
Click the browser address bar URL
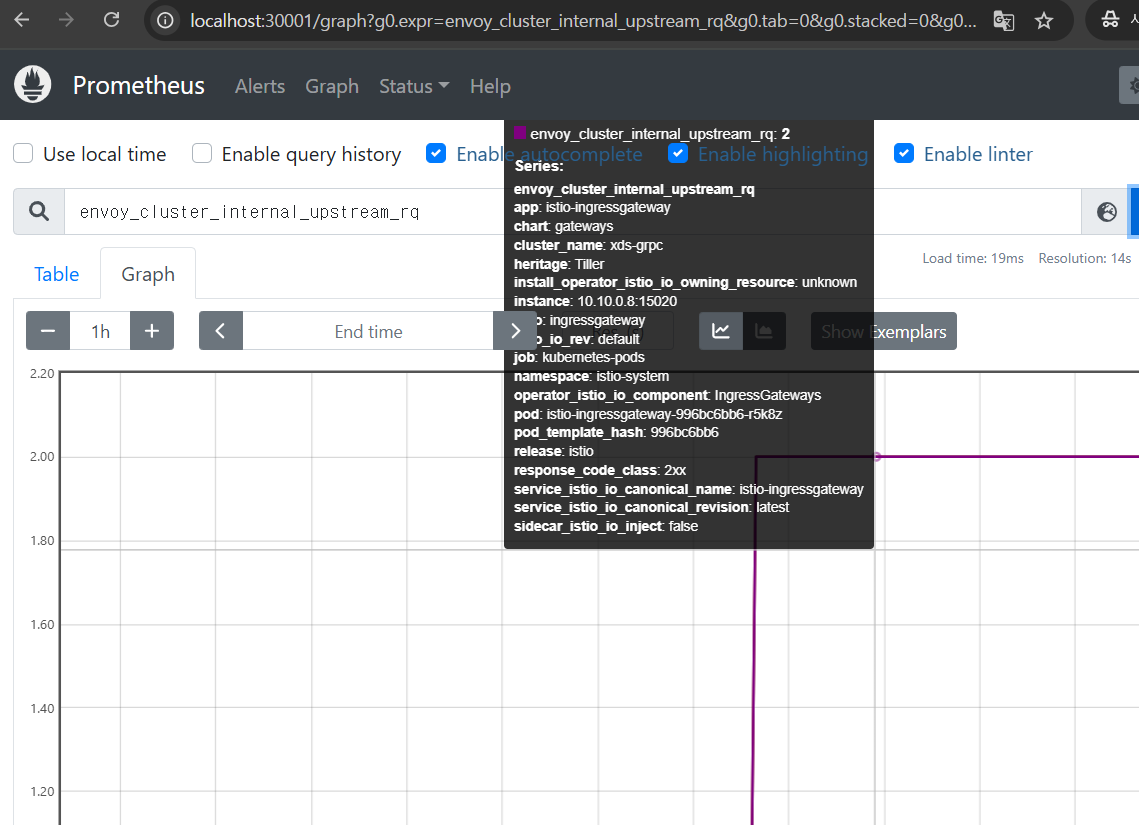tap(583, 20)
